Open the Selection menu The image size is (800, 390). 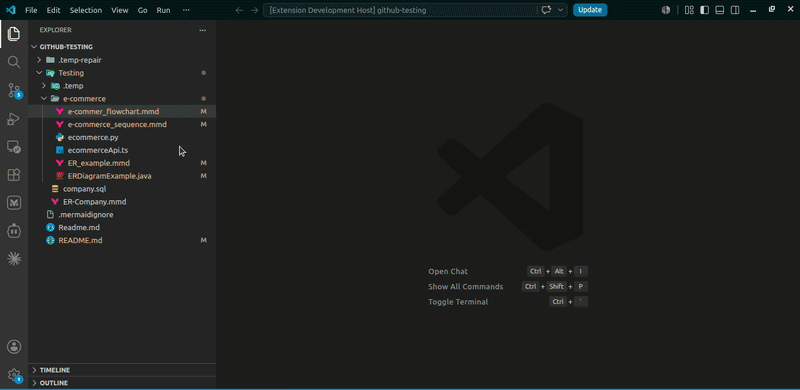coord(86,10)
